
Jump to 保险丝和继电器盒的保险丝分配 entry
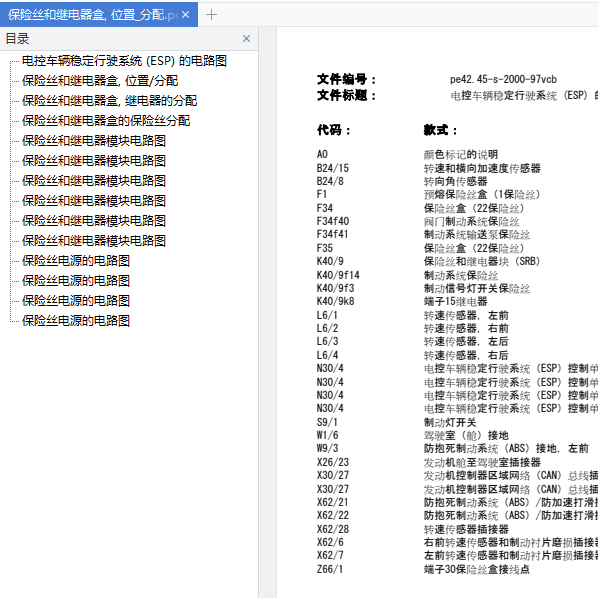(x=106, y=121)
